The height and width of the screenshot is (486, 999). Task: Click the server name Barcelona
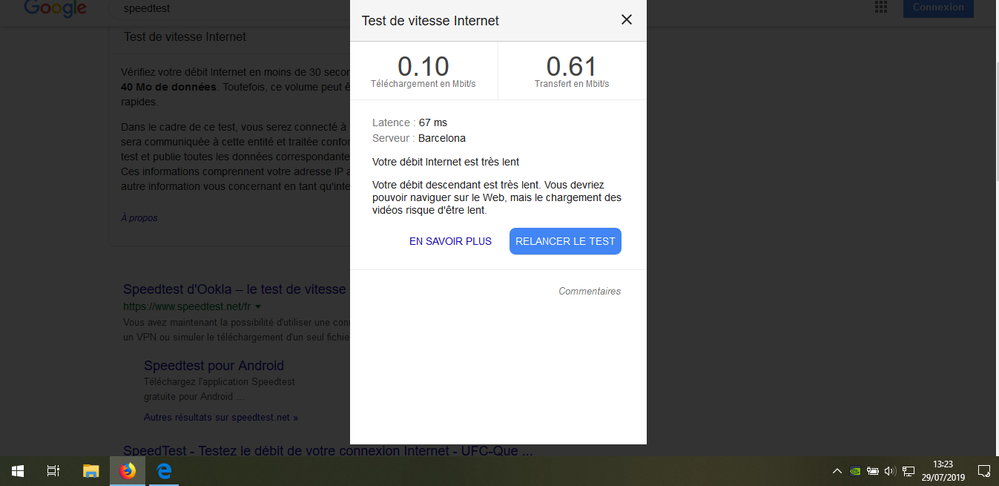[x=442, y=138]
